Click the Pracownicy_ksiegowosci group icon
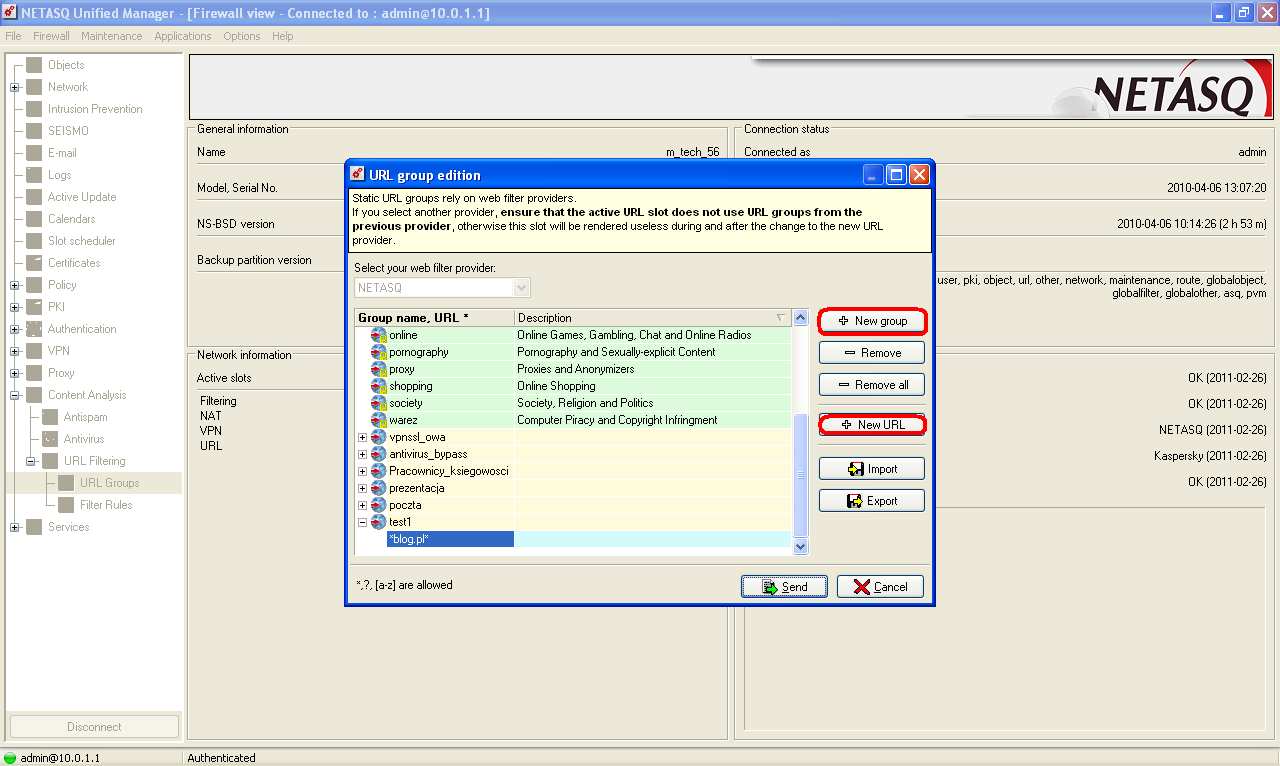 click(x=378, y=471)
